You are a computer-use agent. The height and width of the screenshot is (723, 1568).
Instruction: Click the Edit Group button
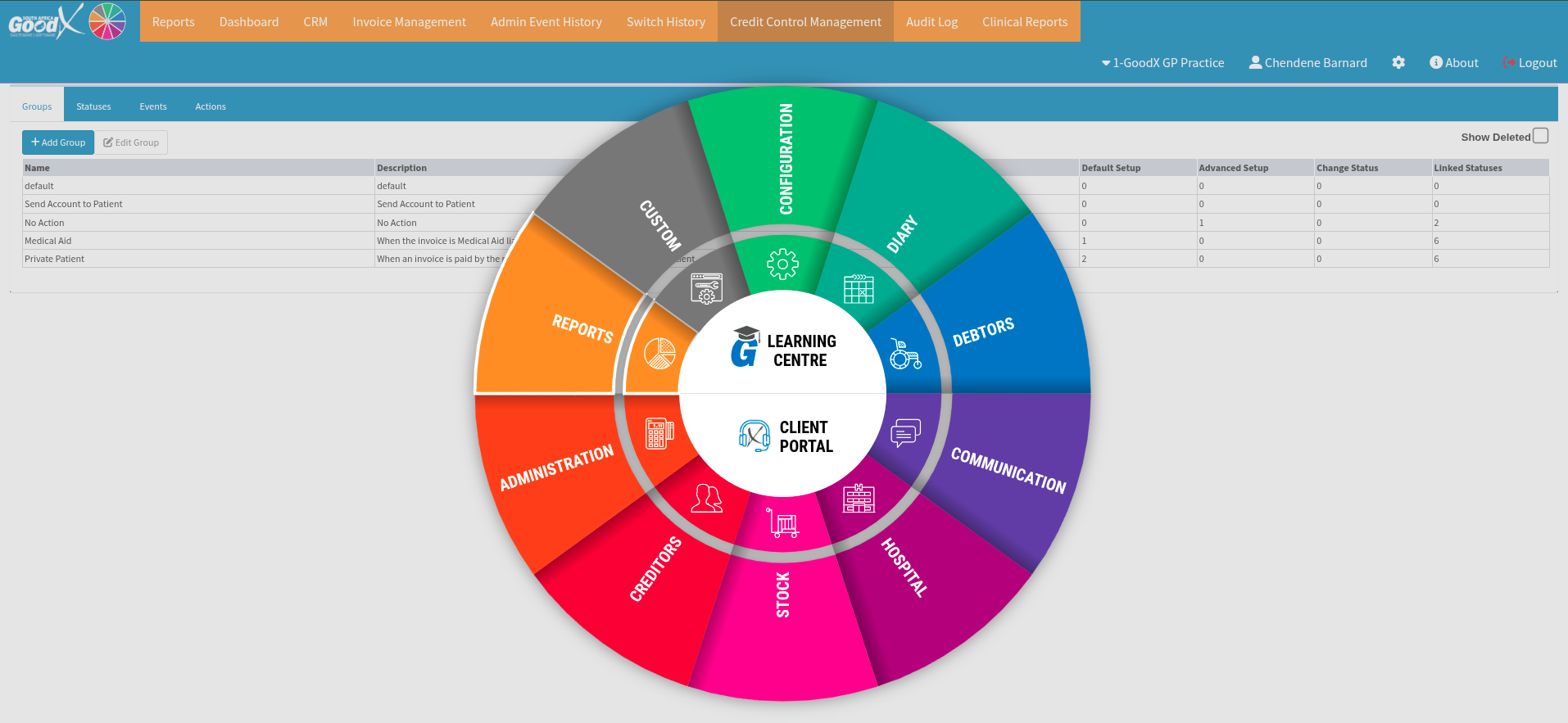point(131,142)
